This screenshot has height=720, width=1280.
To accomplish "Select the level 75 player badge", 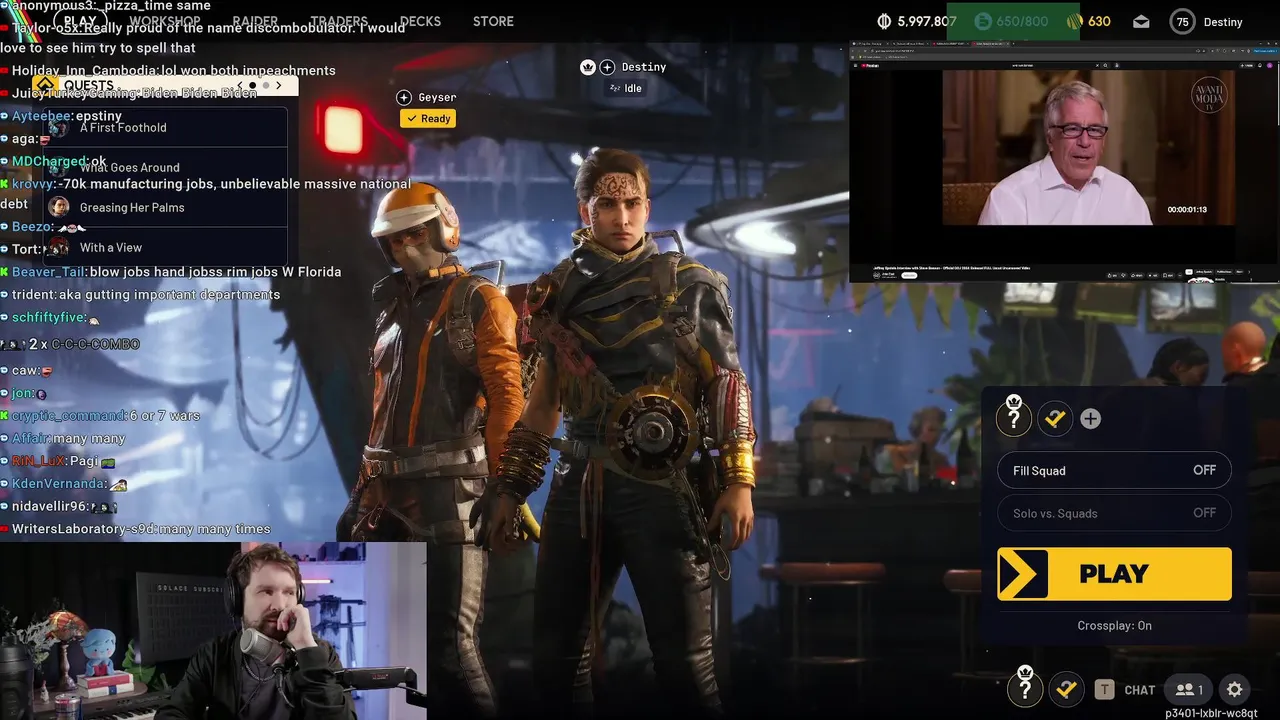I will [1183, 22].
